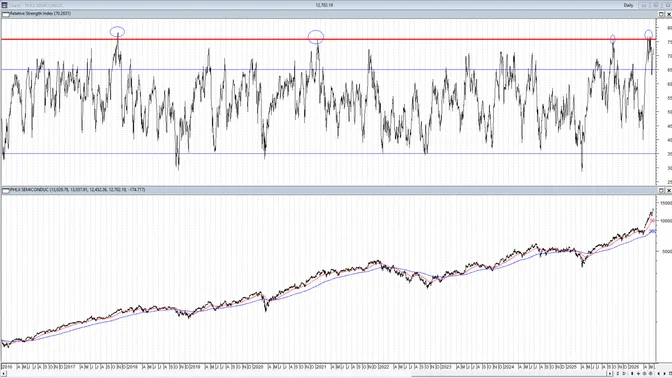Open the chart window system icon
This screenshot has width=672, height=378.
pyautogui.click(x=4, y=5)
